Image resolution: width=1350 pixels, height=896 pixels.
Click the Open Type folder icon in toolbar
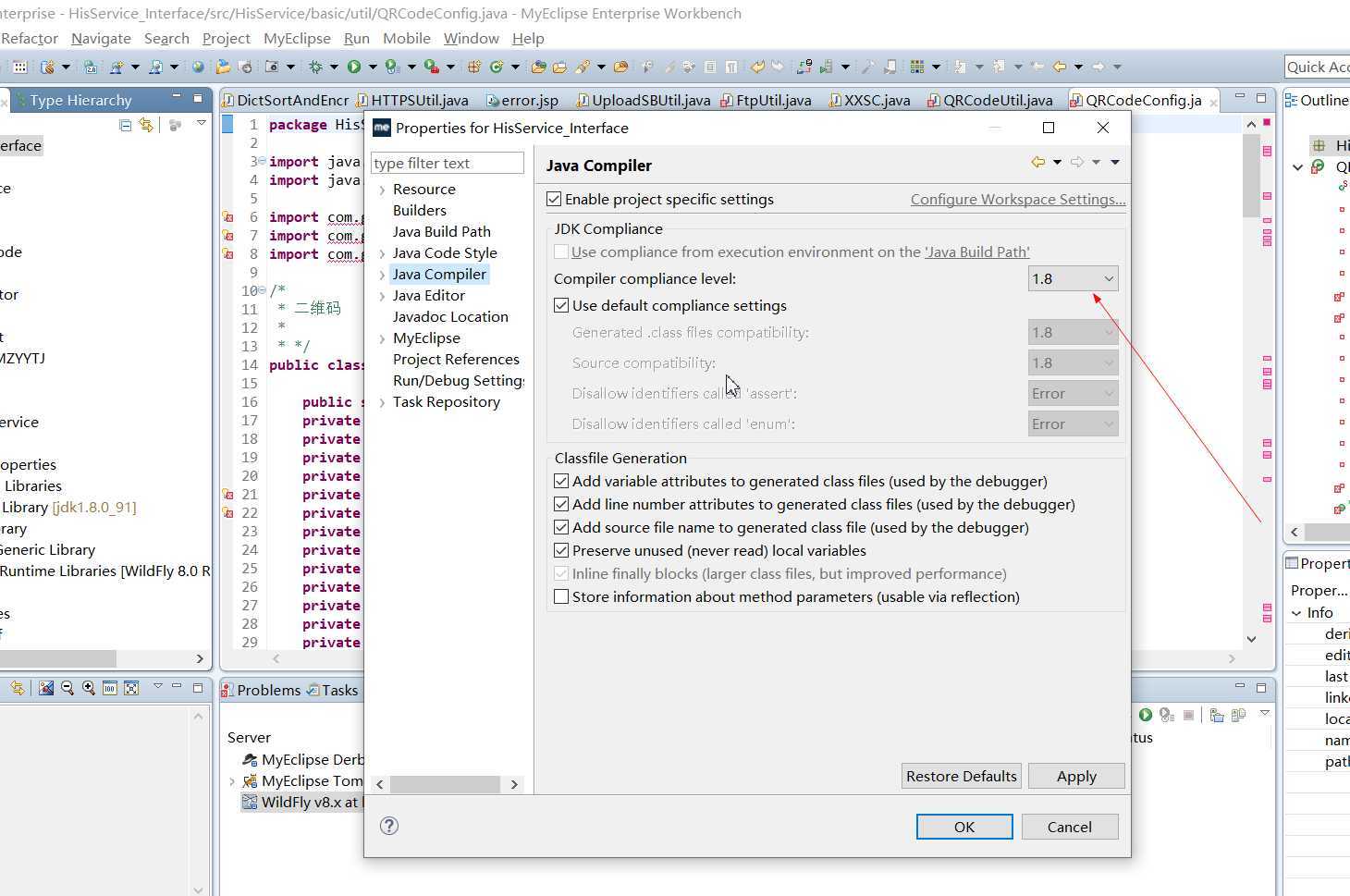537,67
